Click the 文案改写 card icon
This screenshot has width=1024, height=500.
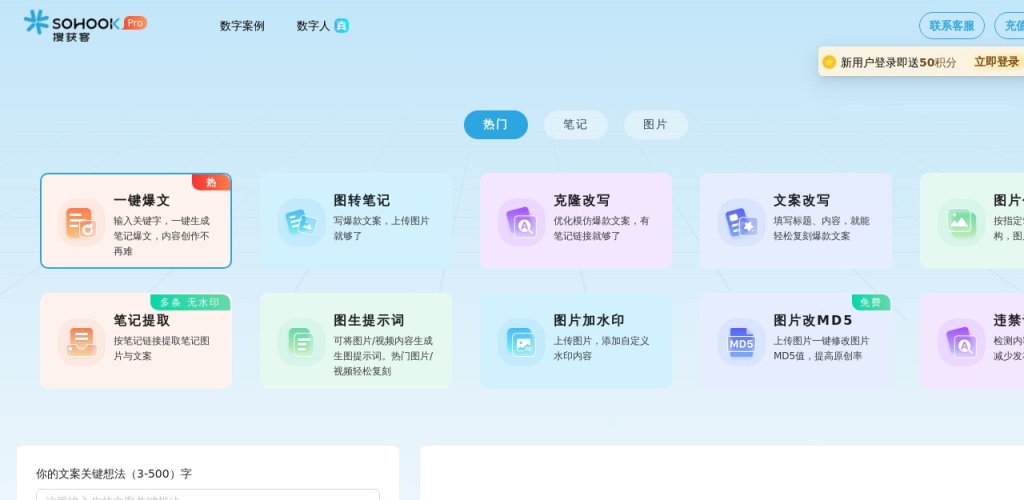point(741,222)
